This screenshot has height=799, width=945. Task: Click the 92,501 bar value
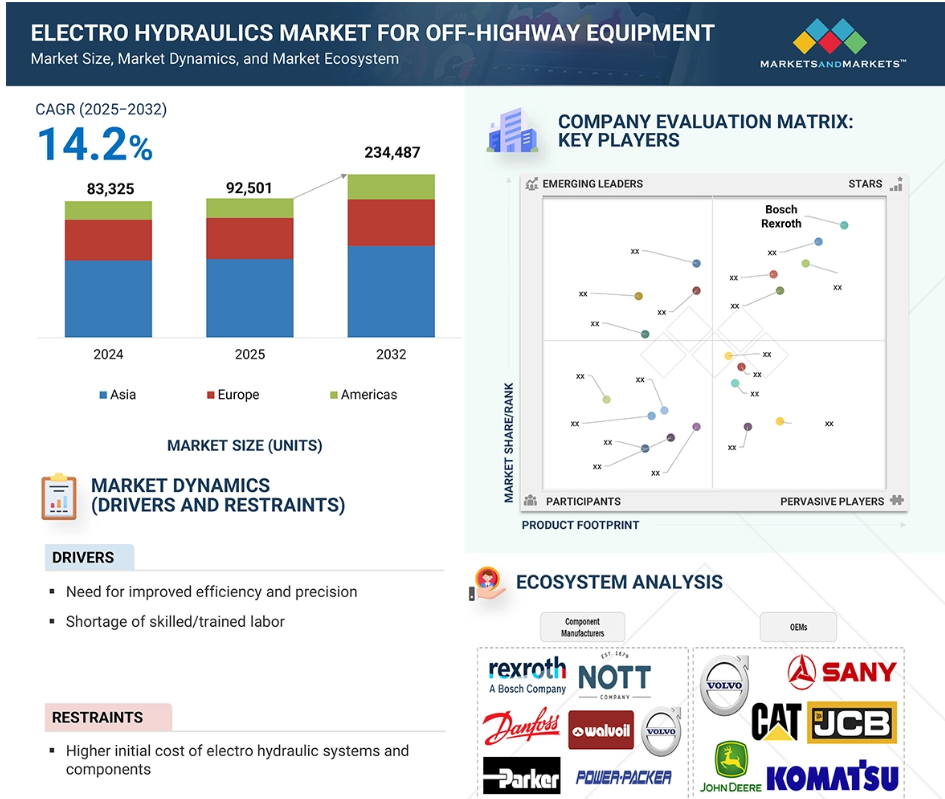[x=249, y=188]
